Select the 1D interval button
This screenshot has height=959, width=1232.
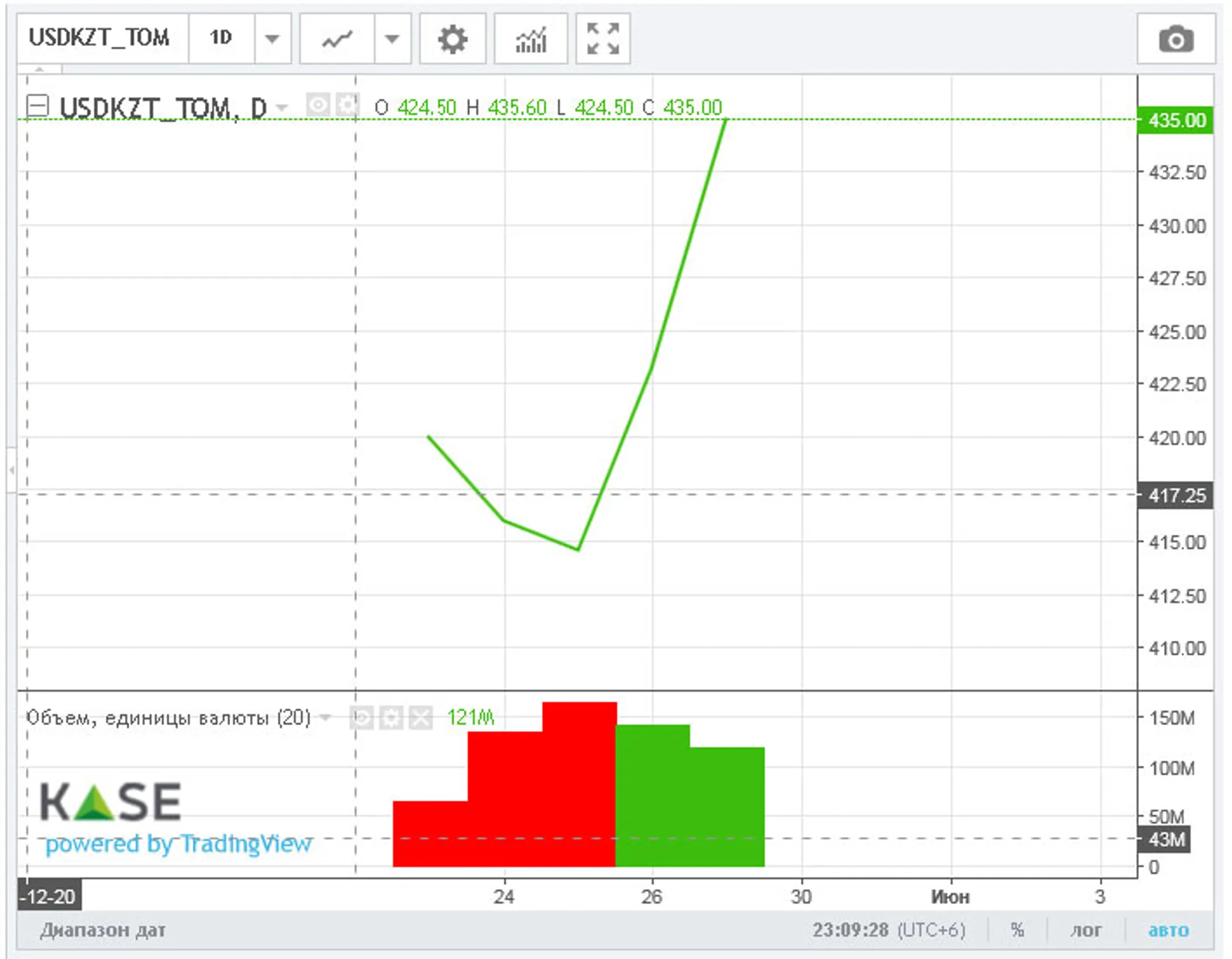click(221, 38)
